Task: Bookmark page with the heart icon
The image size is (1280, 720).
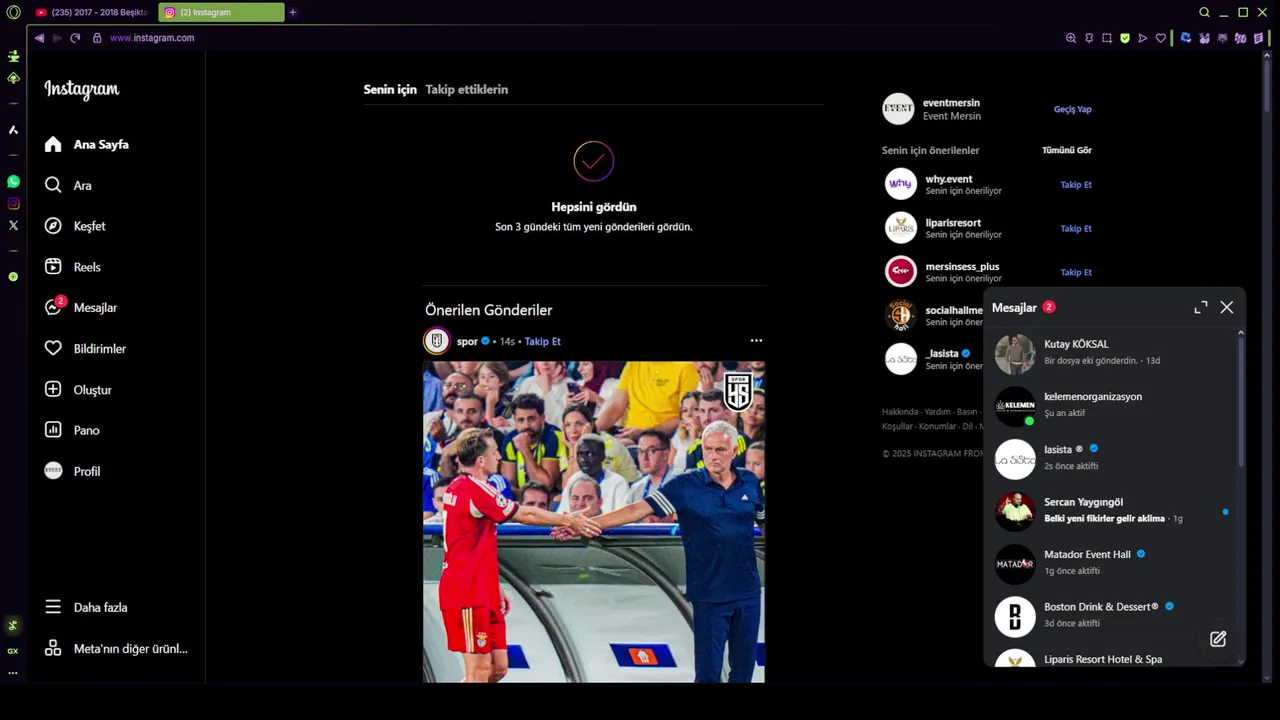Action: 1161,38
